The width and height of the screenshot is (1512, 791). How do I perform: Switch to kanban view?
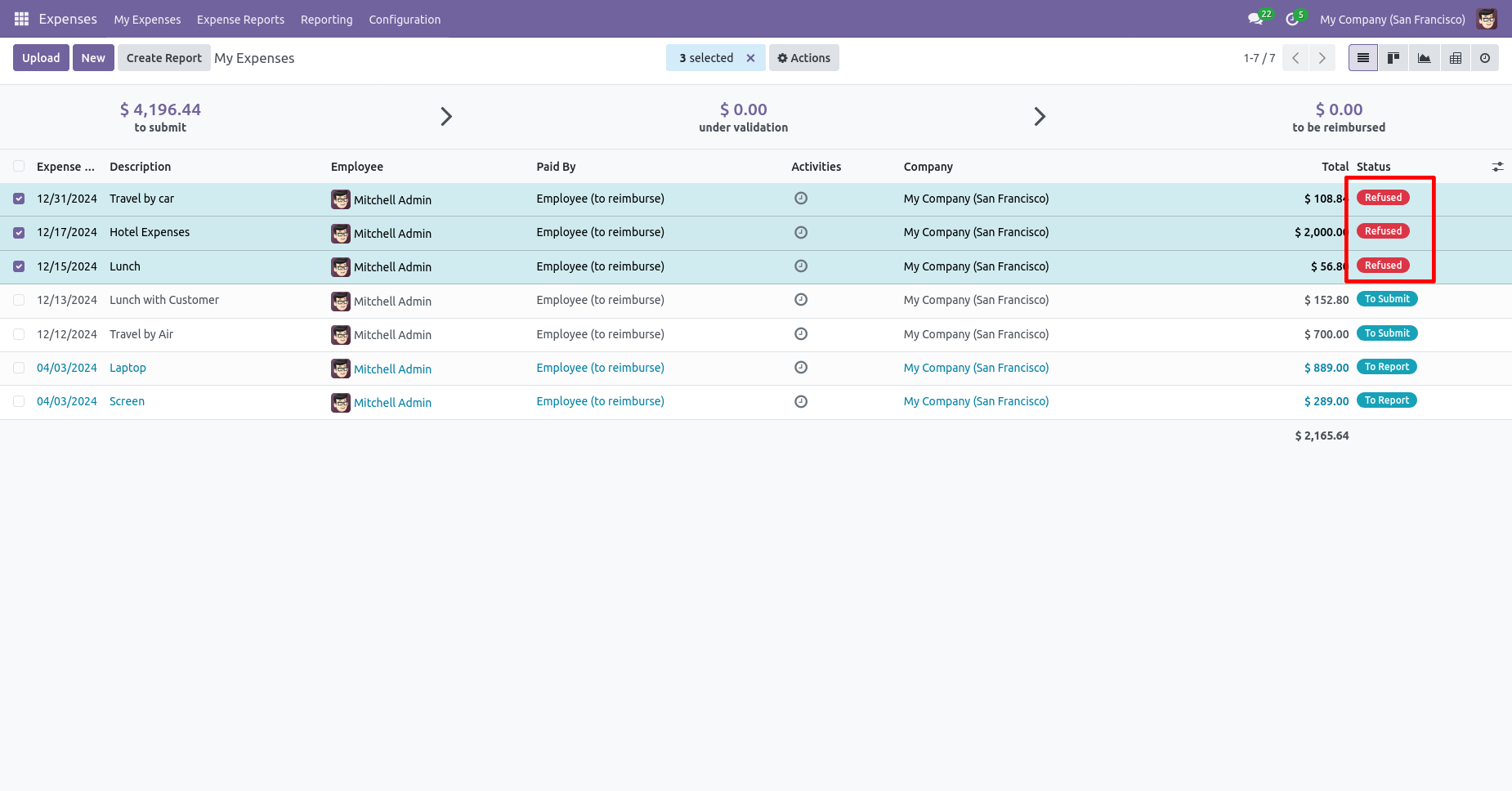[x=1393, y=58]
